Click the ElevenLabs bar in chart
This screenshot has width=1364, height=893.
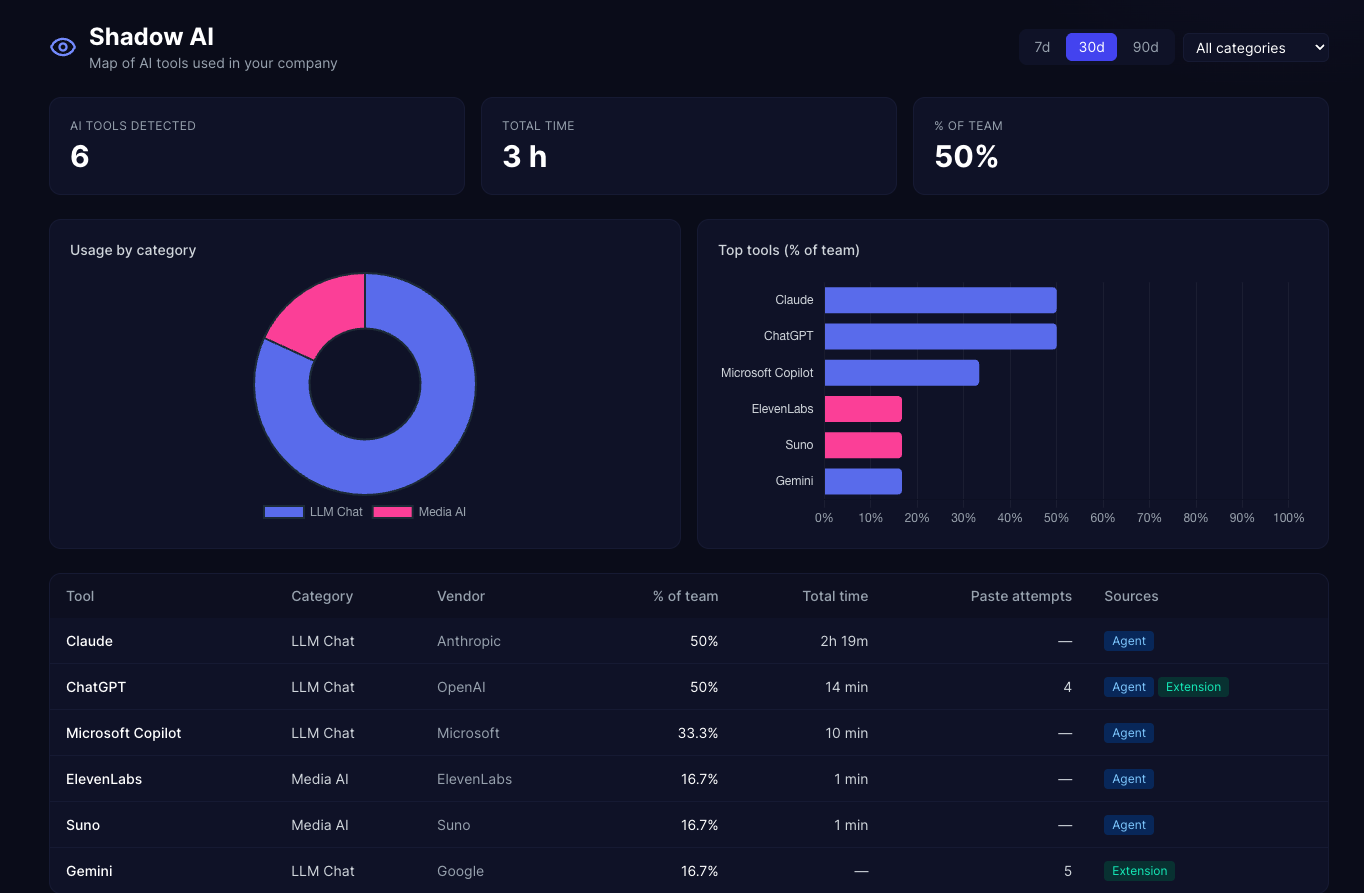863,409
